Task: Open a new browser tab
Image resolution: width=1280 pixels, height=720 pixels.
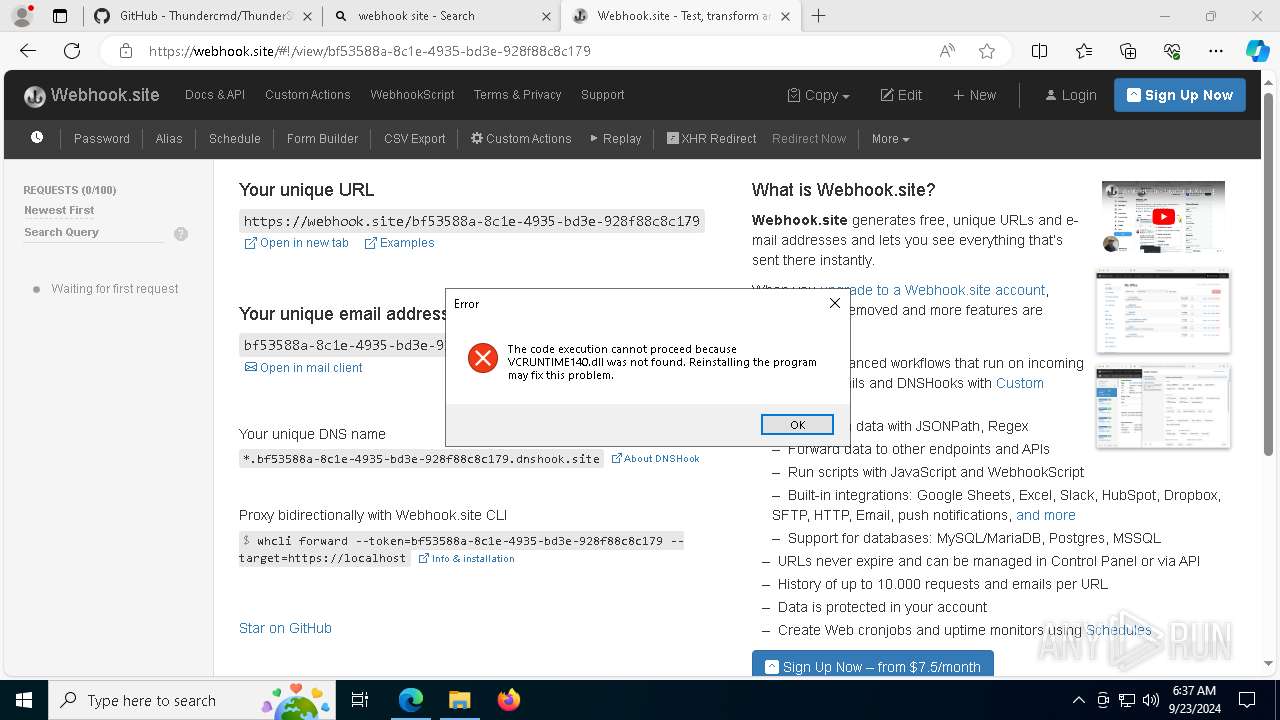Action: click(x=819, y=15)
